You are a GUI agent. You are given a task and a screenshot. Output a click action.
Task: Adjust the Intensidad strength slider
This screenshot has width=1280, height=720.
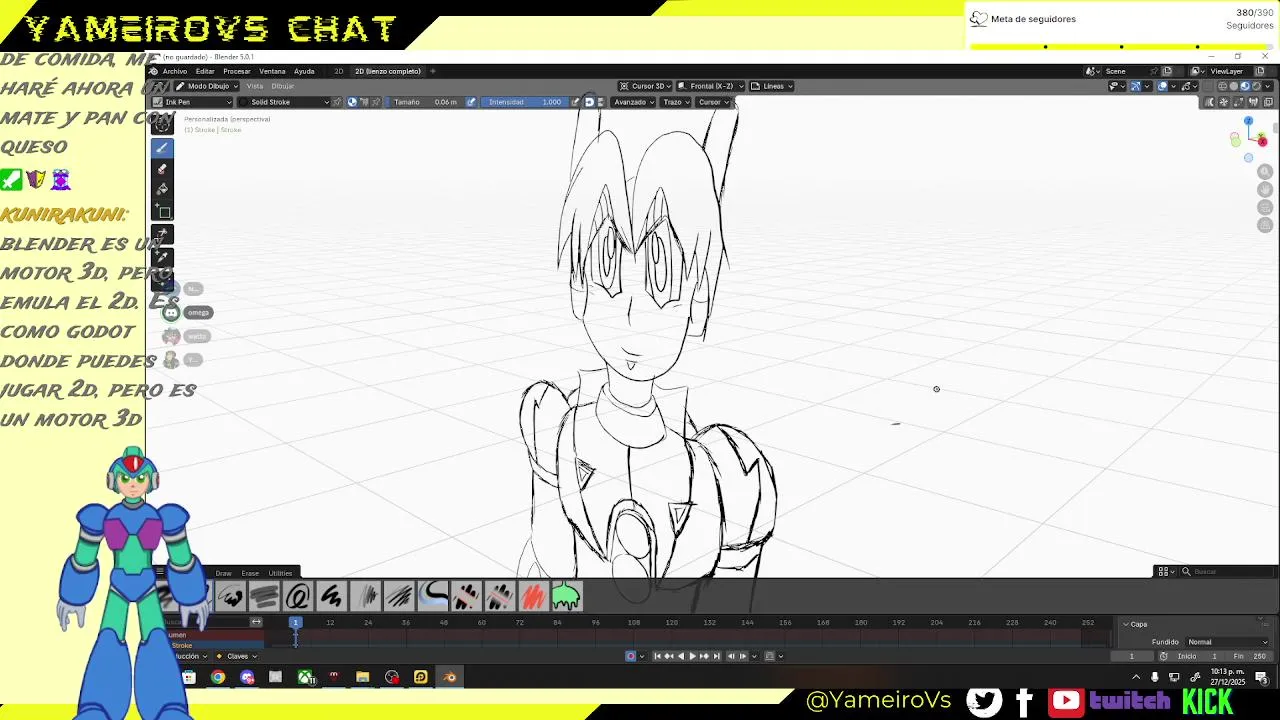click(525, 102)
